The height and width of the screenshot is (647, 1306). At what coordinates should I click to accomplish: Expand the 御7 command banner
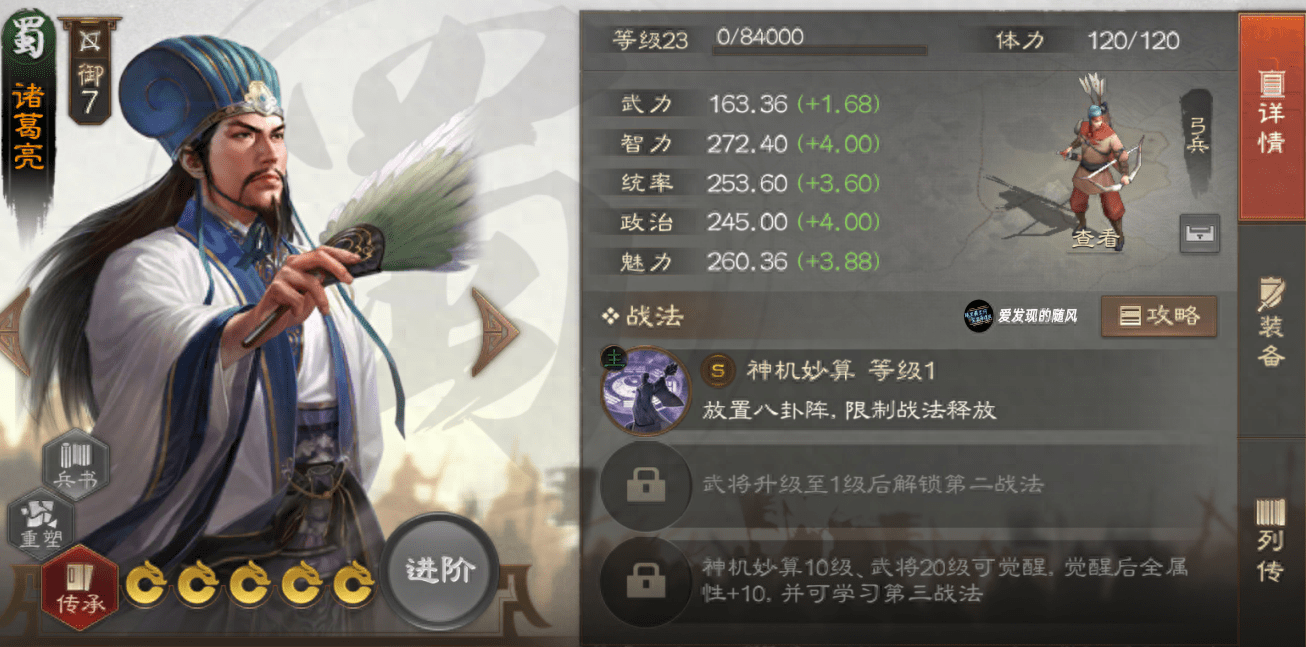(89, 70)
